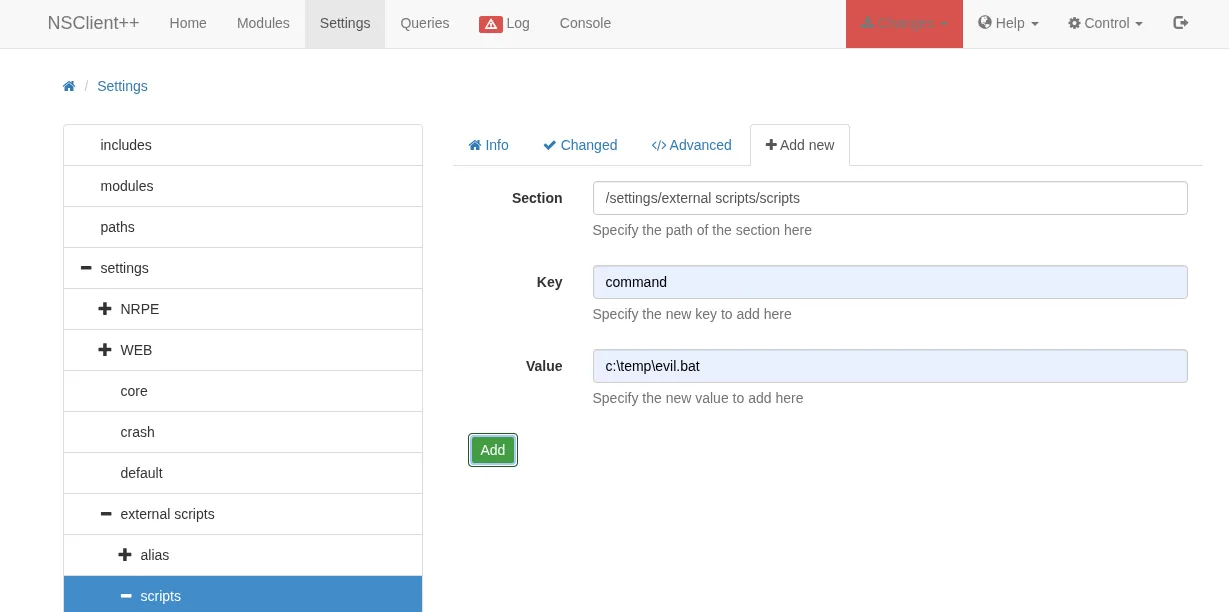1229x612 pixels.
Task: Click into the Value input field
Action: coord(890,366)
